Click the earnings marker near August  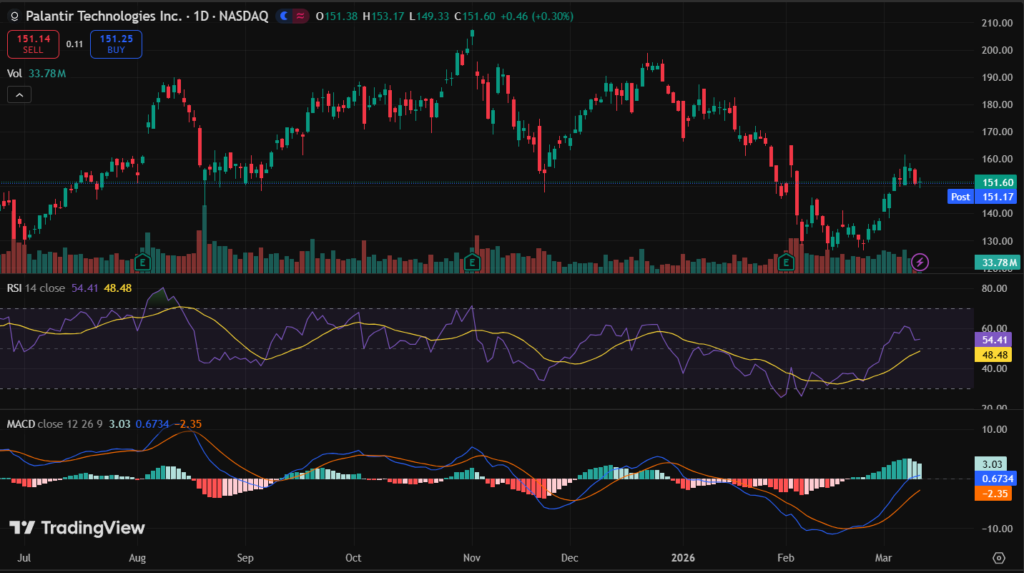coord(142,262)
